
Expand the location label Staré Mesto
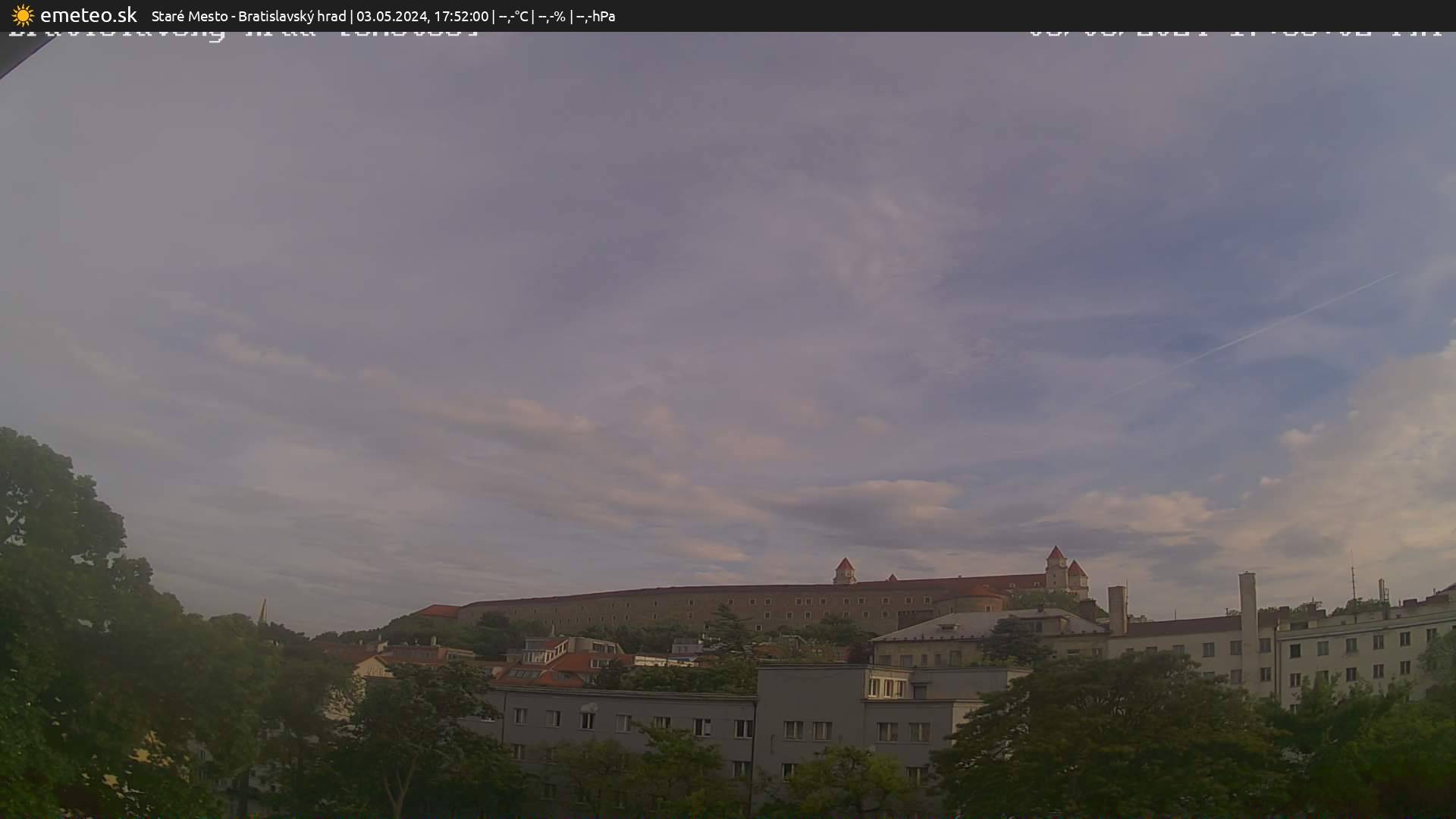click(189, 15)
